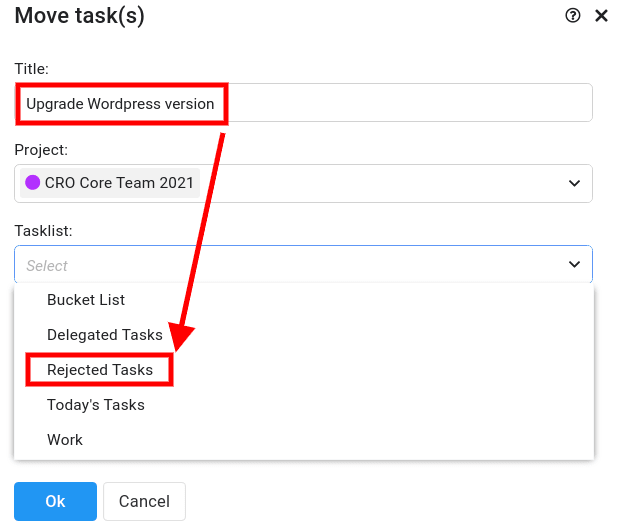The height and width of the screenshot is (529, 623).
Task: Select the Work tasklist option
Action: [65, 440]
